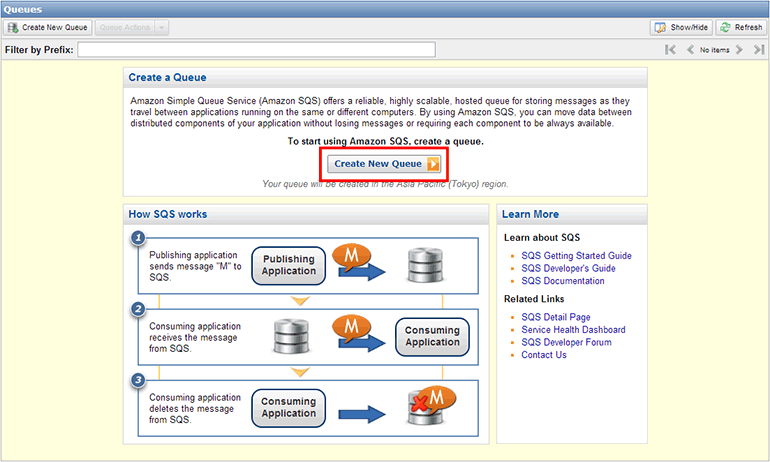770x462 pixels.
Task: Refresh the queue list
Action: coord(741,28)
